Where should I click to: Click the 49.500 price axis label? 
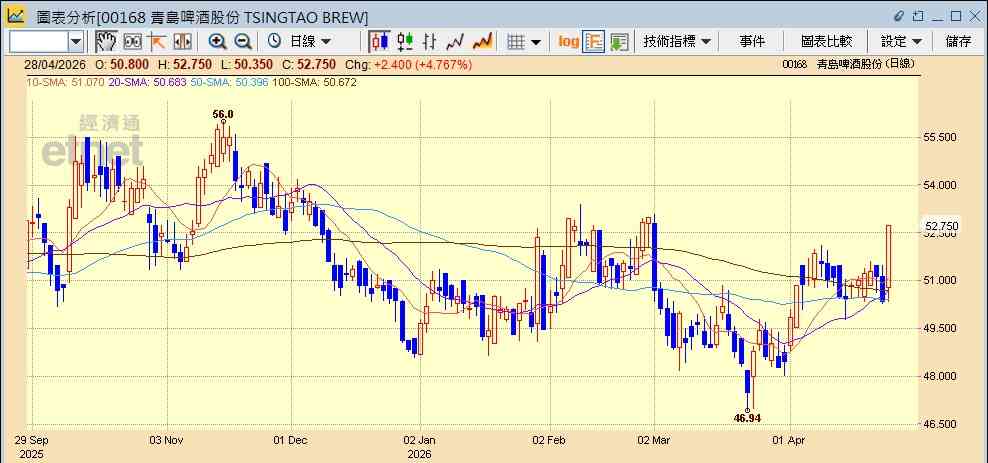[941, 328]
